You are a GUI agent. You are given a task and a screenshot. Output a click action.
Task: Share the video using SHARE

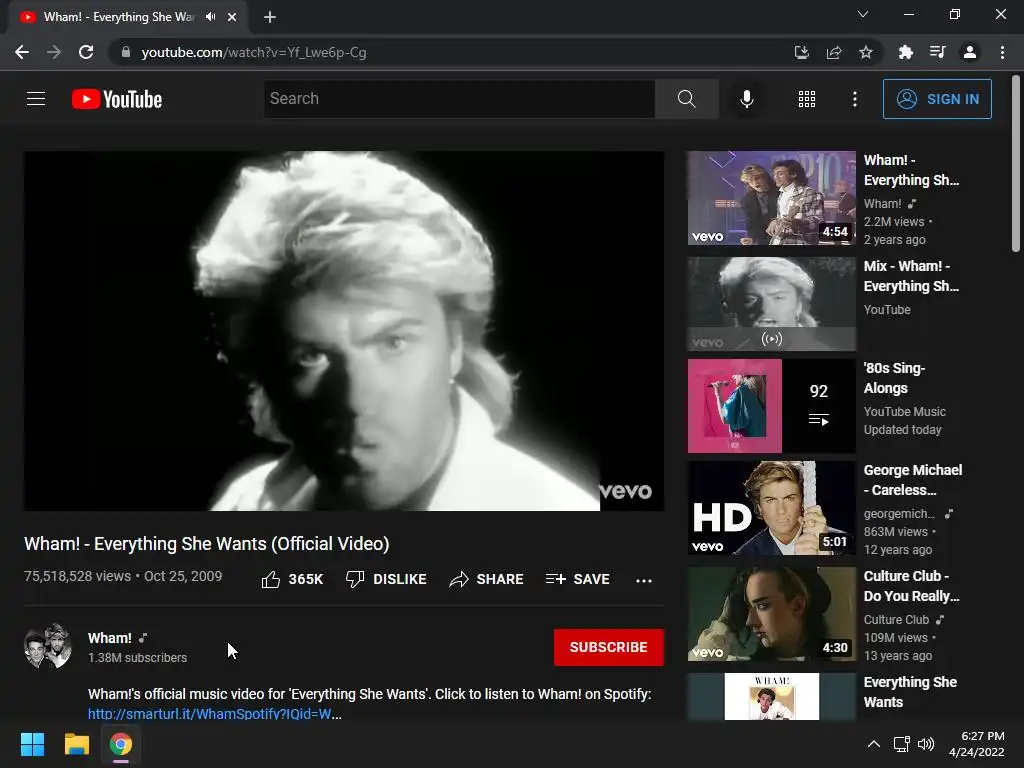[x=487, y=579]
